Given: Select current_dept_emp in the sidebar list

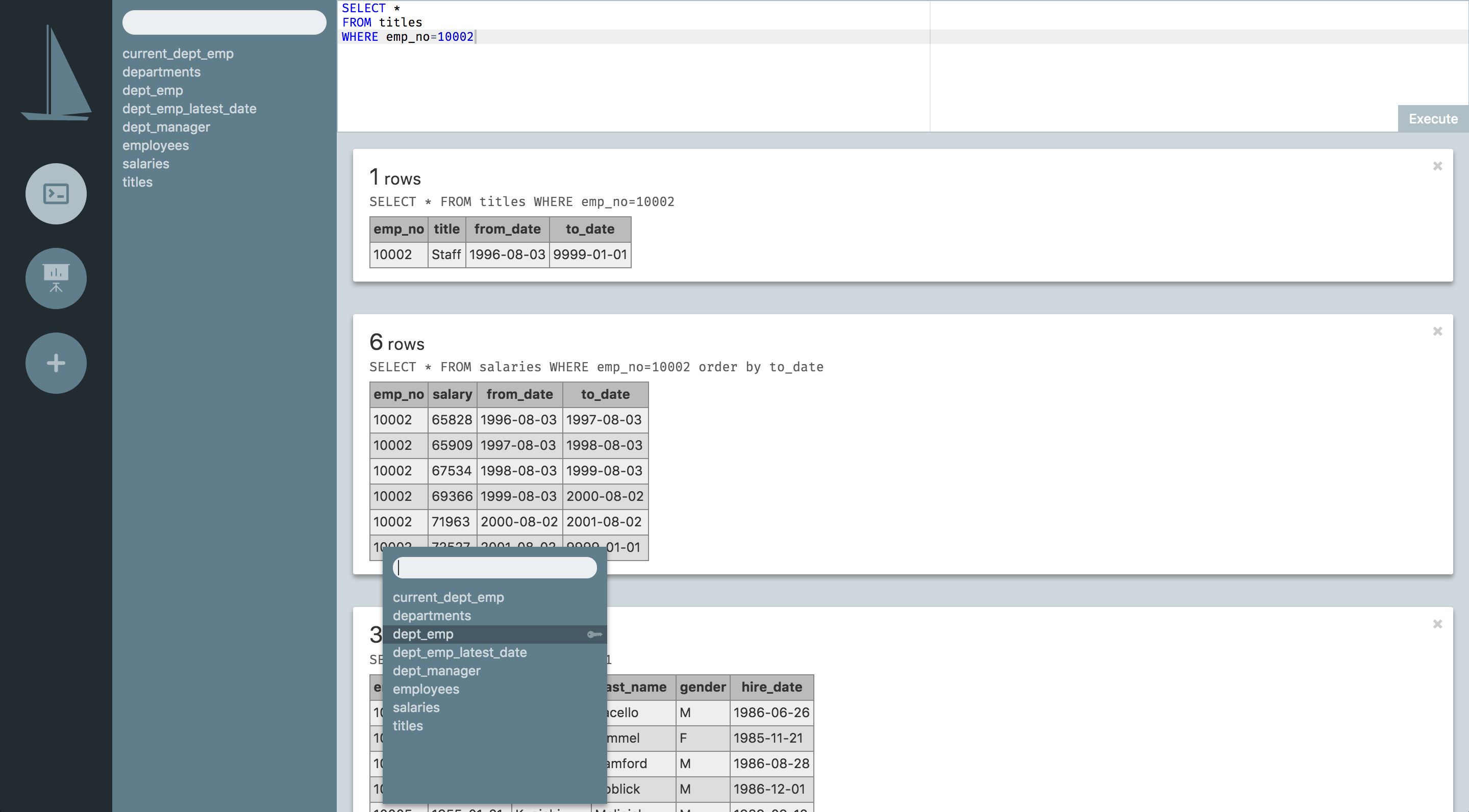Looking at the screenshot, I should pyautogui.click(x=178, y=53).
